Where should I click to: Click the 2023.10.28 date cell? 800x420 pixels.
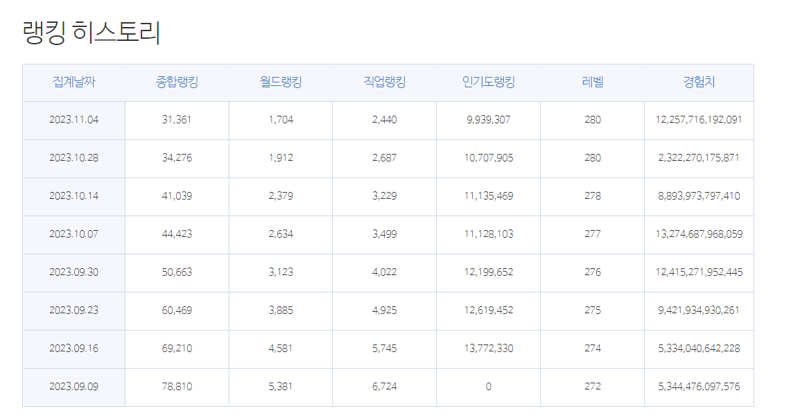click(x=74, y=158)
